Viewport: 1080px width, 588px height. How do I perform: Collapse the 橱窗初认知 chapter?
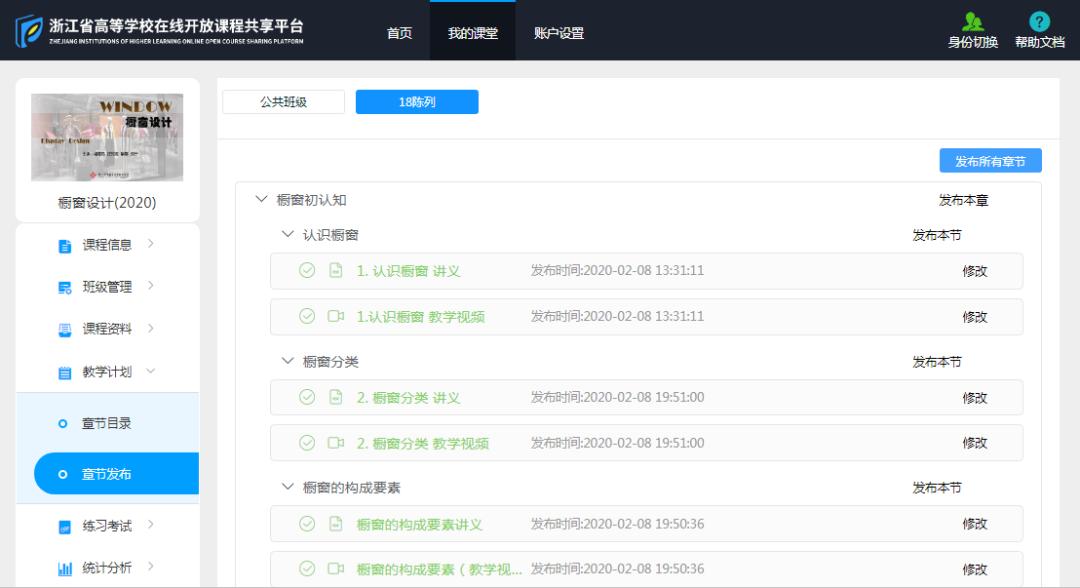(x=262, y=200)
